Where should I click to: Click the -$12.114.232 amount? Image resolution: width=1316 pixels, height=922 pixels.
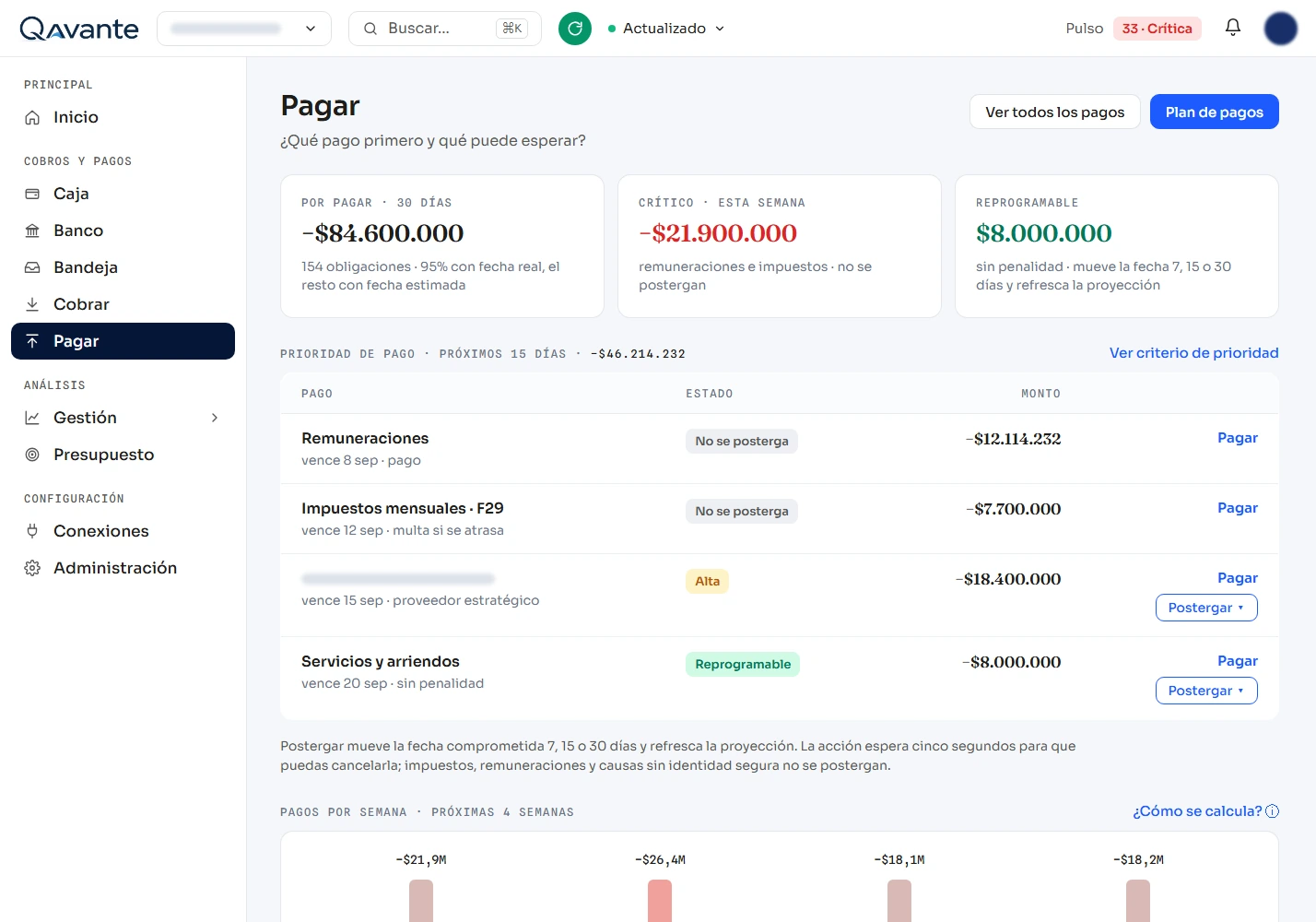[x=1013, y=439]
